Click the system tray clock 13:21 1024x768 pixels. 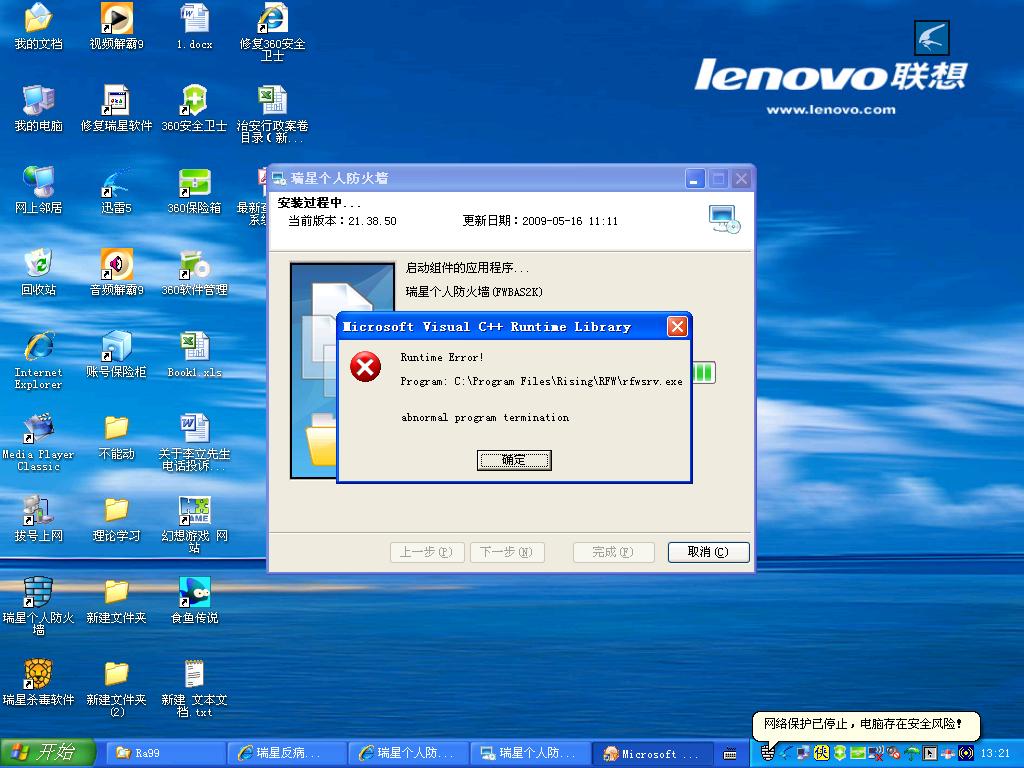(995, 753)
